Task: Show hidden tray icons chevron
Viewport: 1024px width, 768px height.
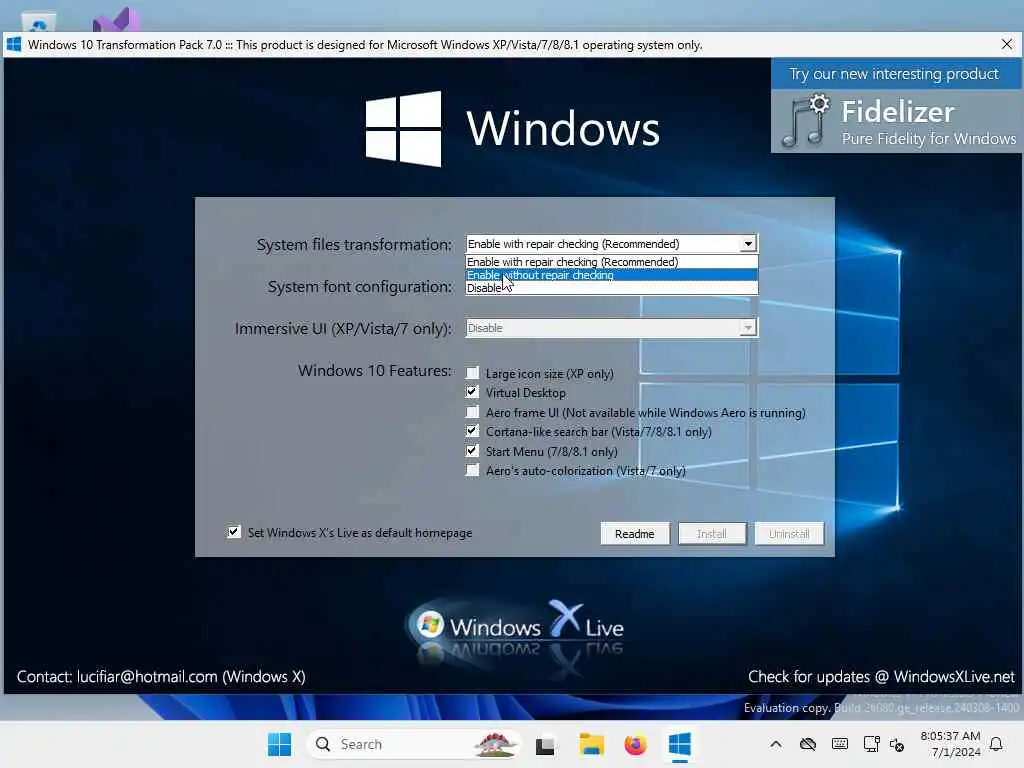Action: [x=775, y=744]
